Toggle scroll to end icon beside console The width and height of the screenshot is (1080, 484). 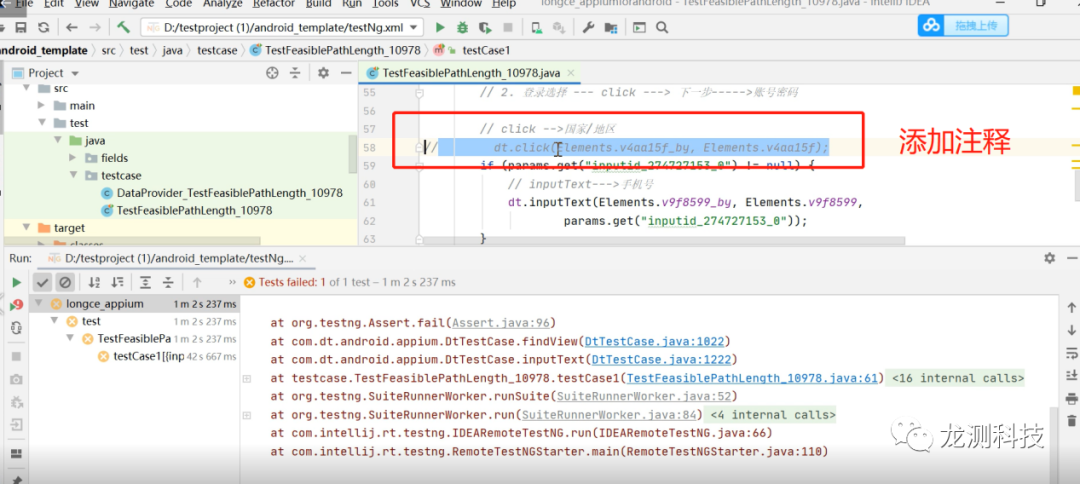coord(1071,375)
